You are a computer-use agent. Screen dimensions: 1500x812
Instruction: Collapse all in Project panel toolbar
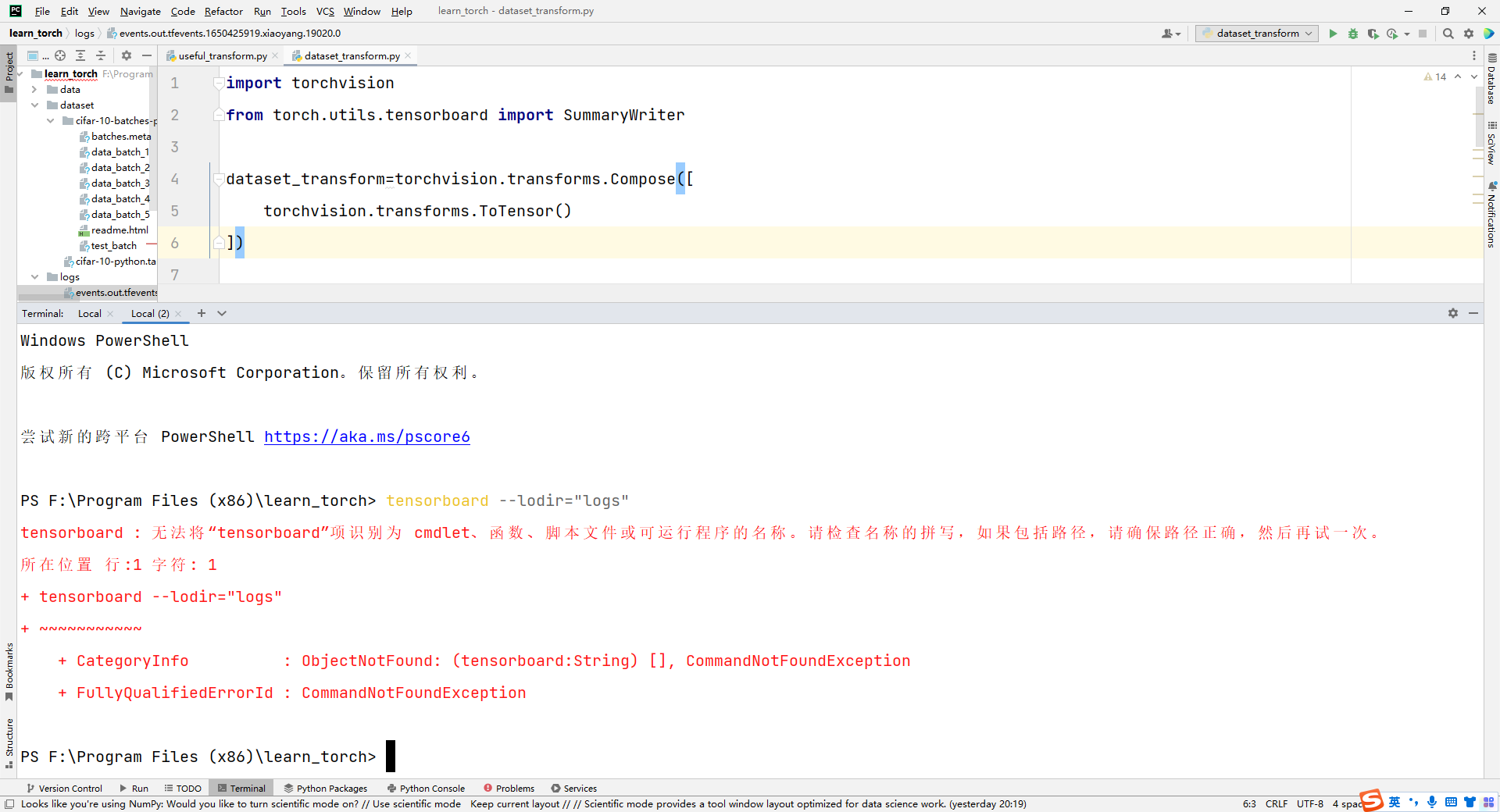tap(101, 55)
